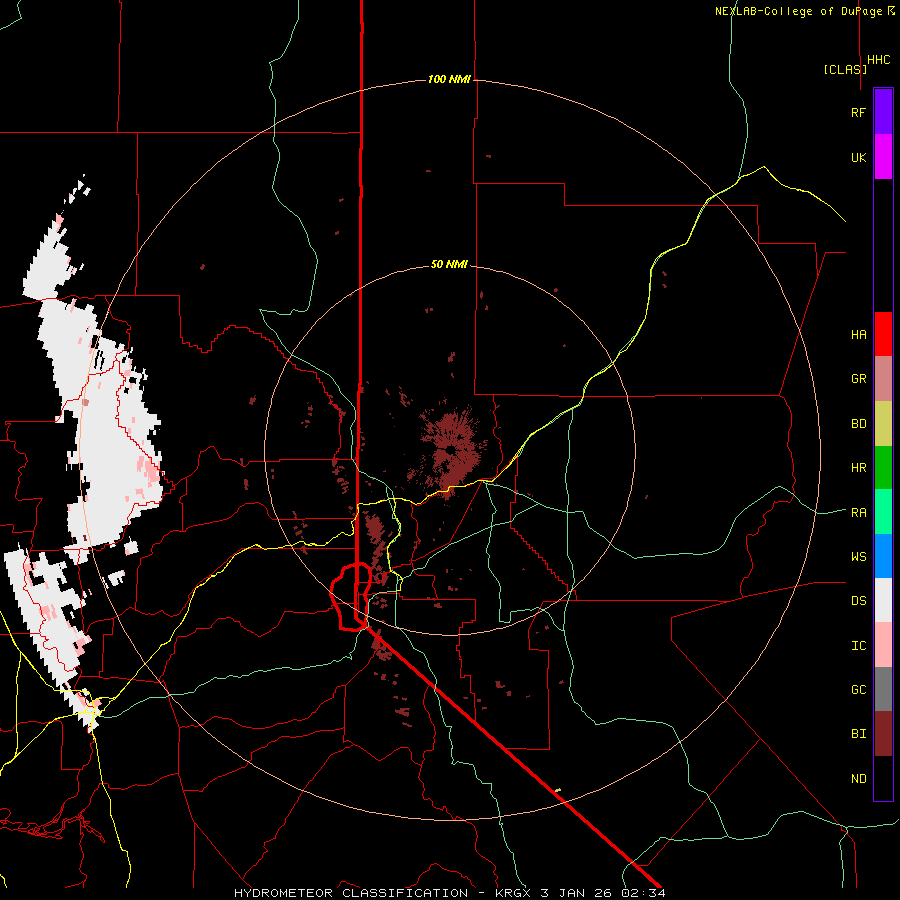900x900 pixels.
Task: Click the GR legend label
Action: (858, 379)
